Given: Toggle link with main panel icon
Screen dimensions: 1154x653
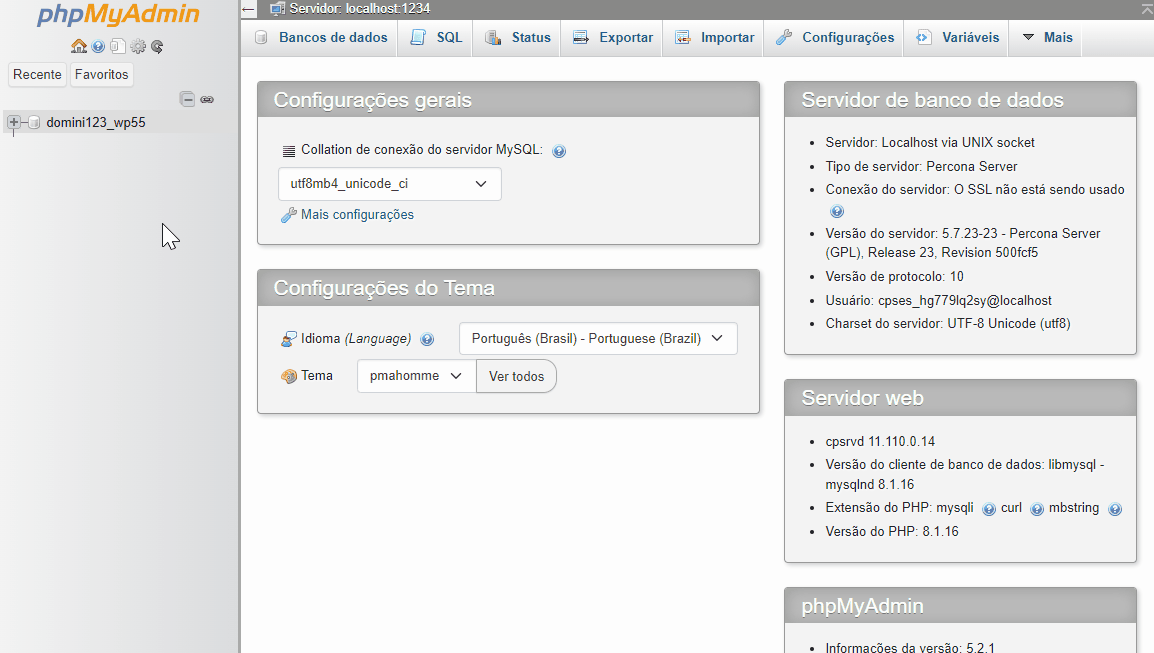Looking at the screenshot, I should pyautogui.click(x=207, y=99).
